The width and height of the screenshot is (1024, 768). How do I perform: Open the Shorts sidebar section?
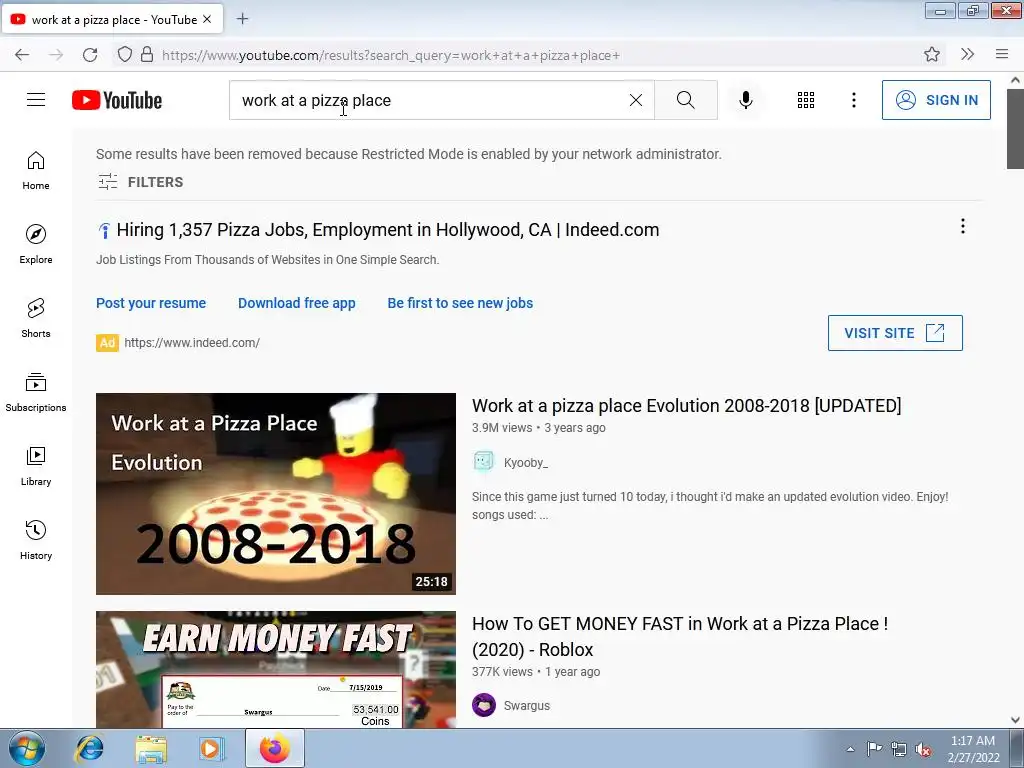point(36,318)
